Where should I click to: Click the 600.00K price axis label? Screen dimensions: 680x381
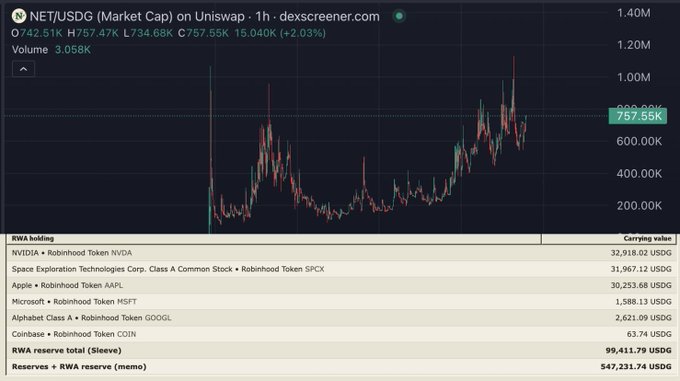click(639, 141)
